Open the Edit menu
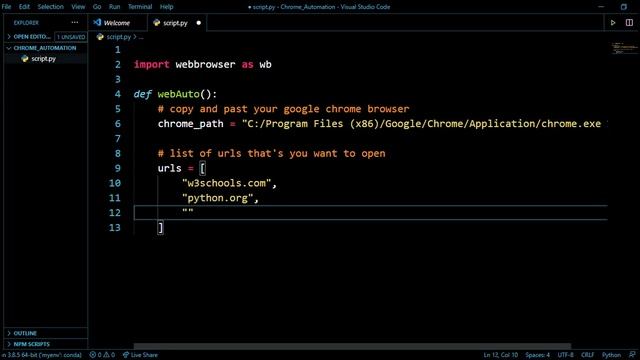Screen dimensions: 640x360 24,7
